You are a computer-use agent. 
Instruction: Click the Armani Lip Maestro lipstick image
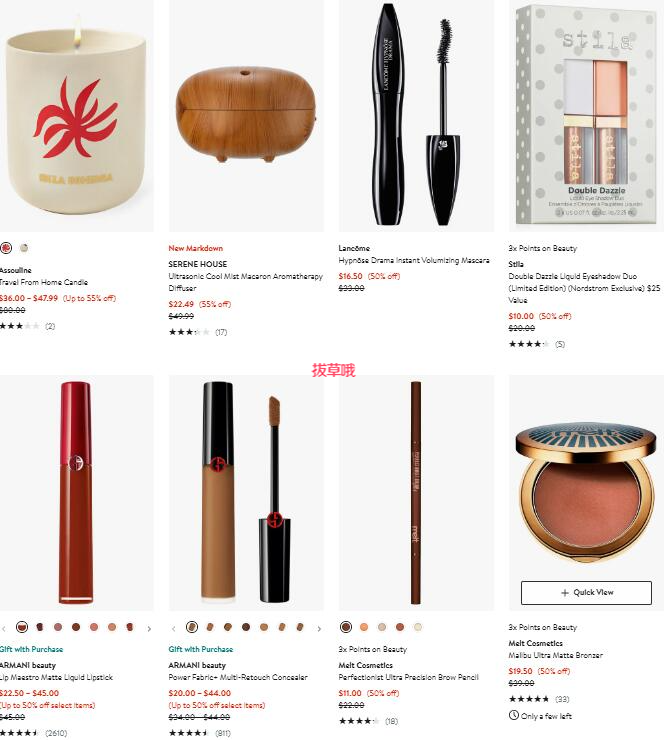point(76,493)
